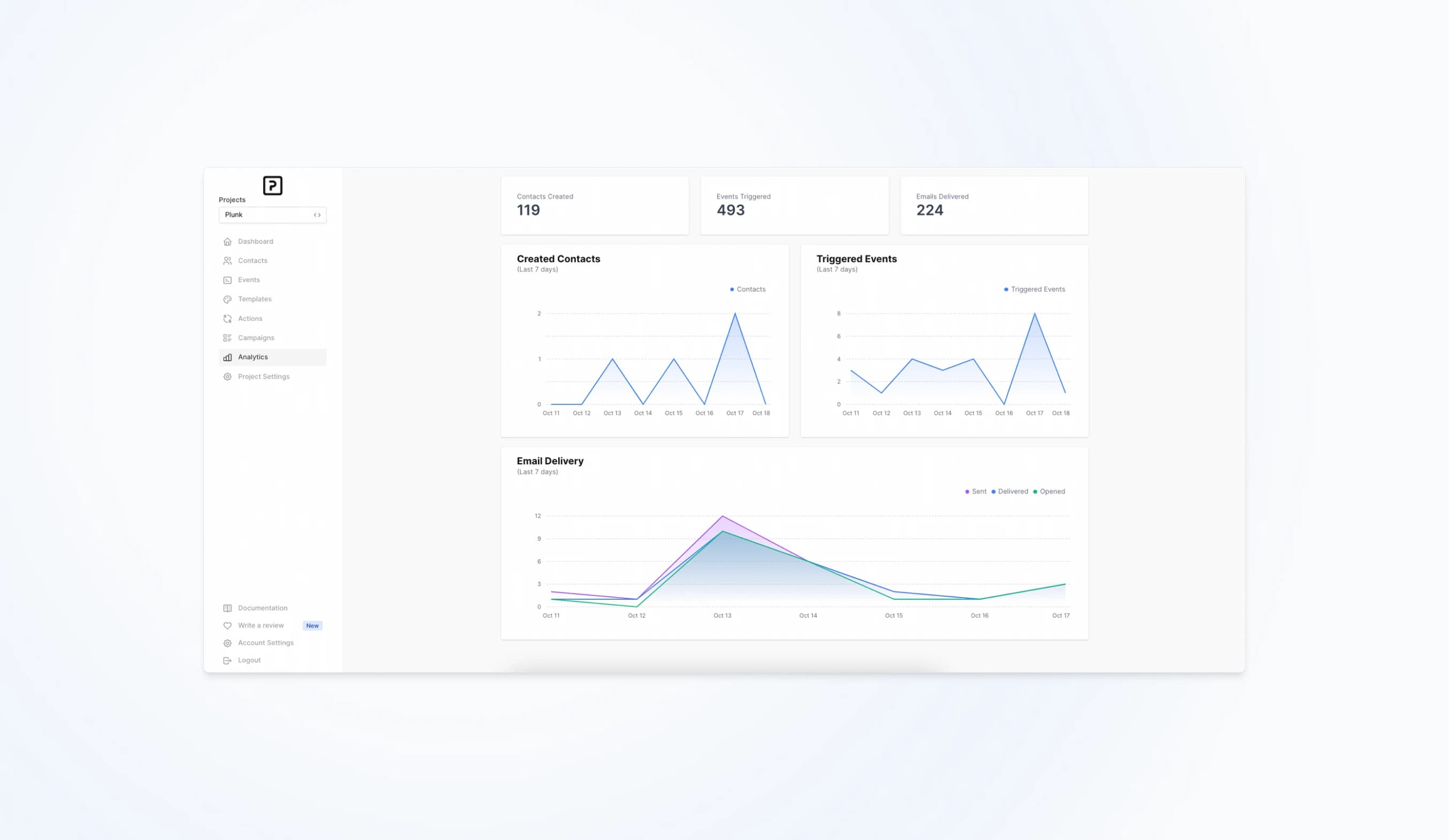
Task: Click the Events menu item
Action: [x=248, y=279]
